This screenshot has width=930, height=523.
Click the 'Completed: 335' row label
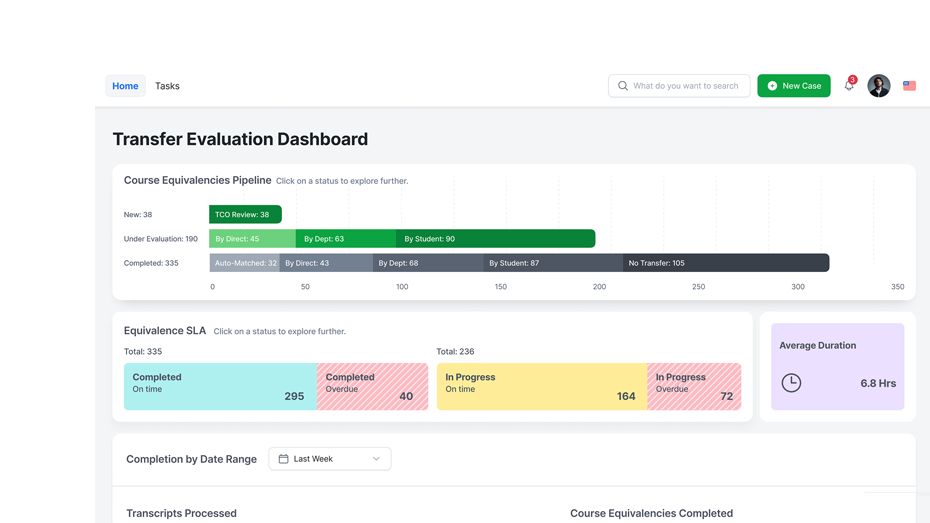(151, 263)
